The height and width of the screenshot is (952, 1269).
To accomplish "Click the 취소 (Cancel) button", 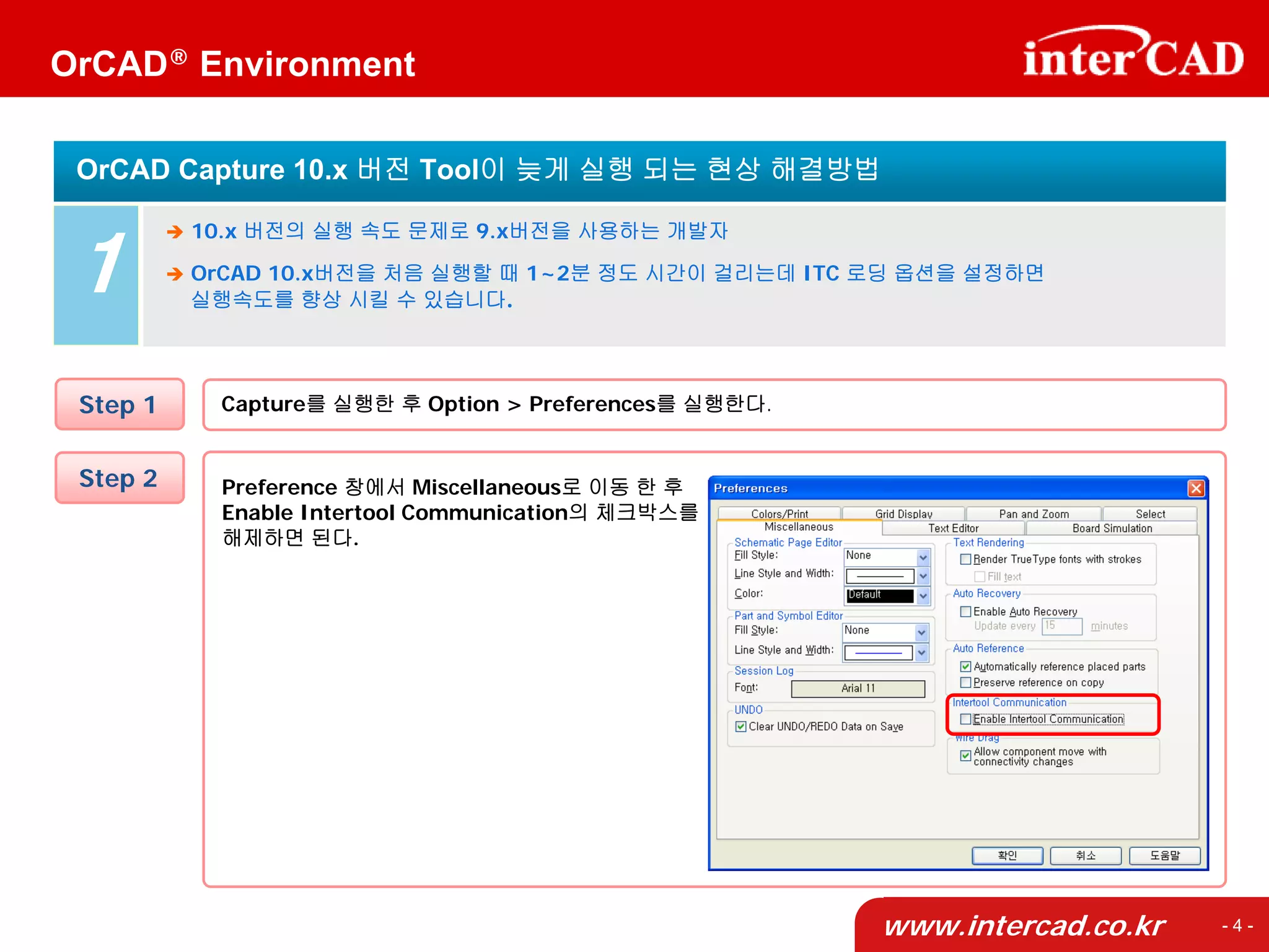I will (x=1086, y=855).
